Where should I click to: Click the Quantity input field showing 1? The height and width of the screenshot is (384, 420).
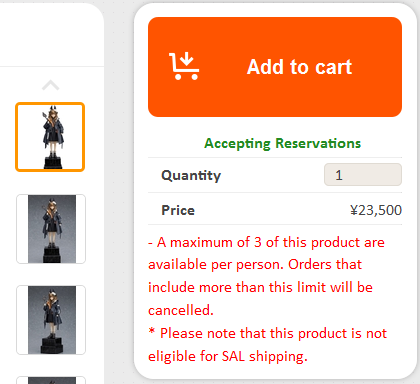coord(363,175)
